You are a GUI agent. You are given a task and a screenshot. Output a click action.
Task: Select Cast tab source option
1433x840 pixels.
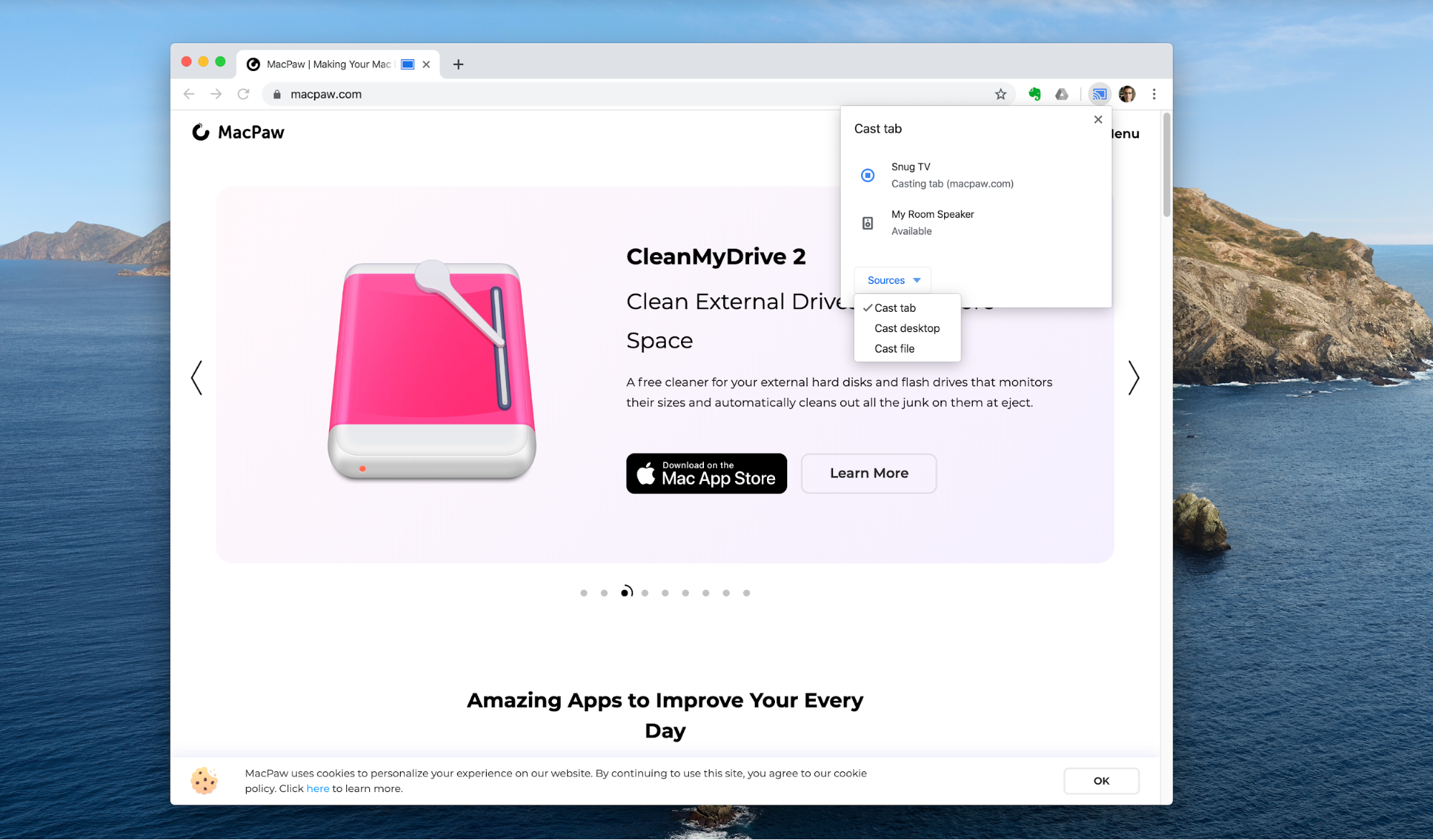(893, 307)
